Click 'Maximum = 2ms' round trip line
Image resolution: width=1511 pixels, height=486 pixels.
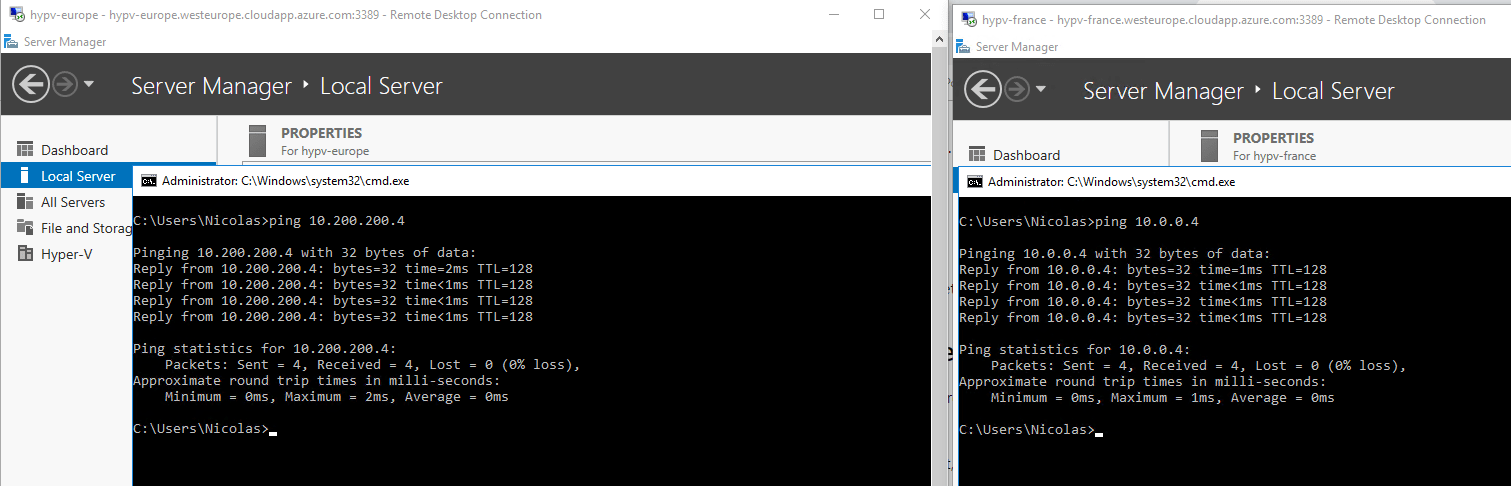click(x=336, y=396)
